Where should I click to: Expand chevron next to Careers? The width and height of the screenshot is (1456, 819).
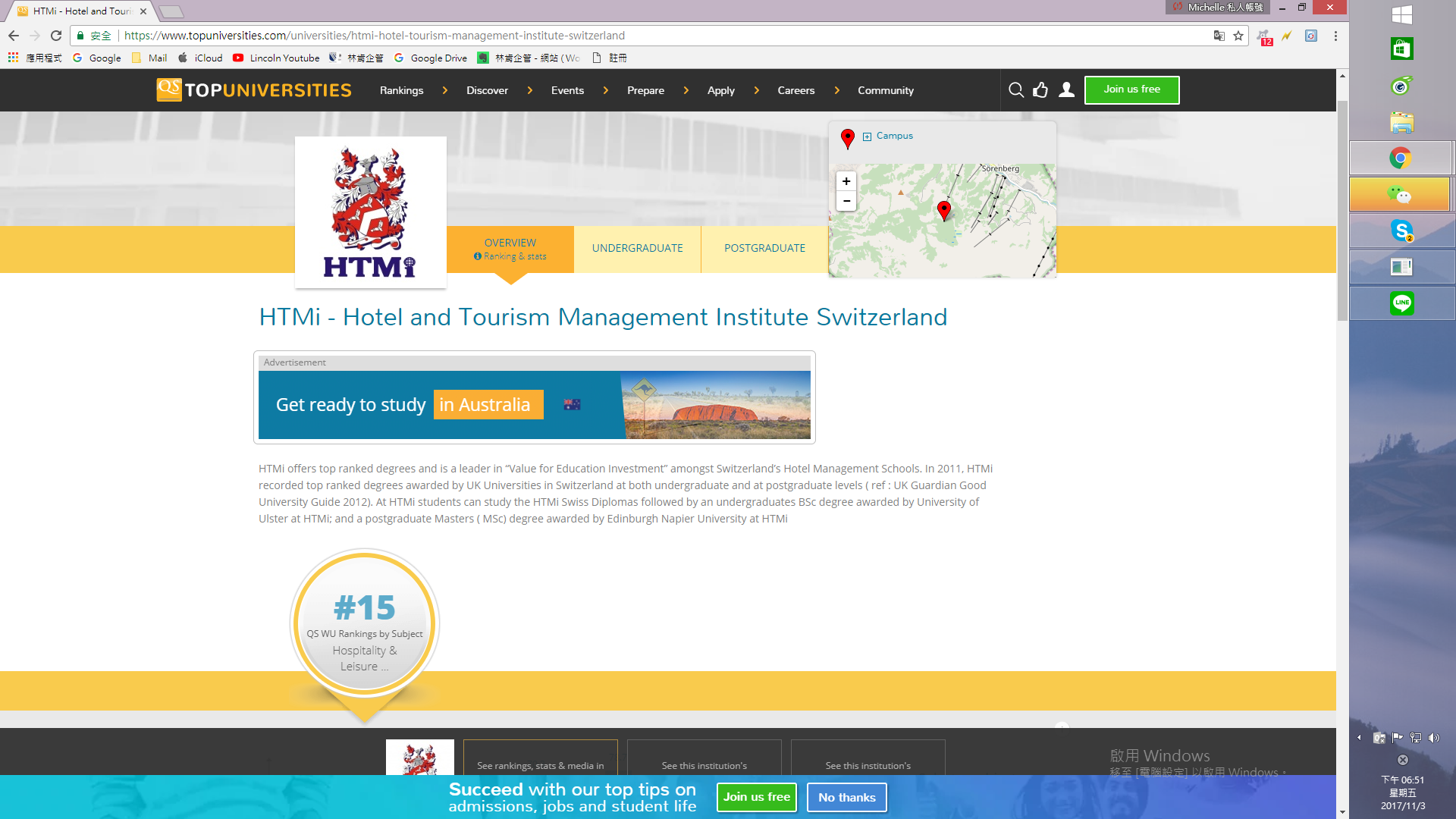tap(836, 90)
